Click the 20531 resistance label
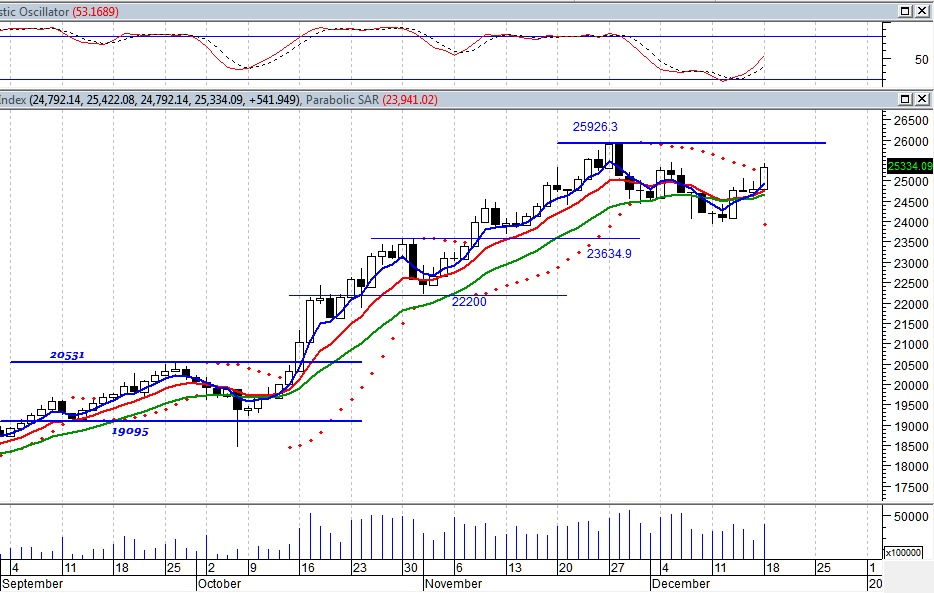The height and width of the screenshot is (593, 934). click(x=70, y=355)
